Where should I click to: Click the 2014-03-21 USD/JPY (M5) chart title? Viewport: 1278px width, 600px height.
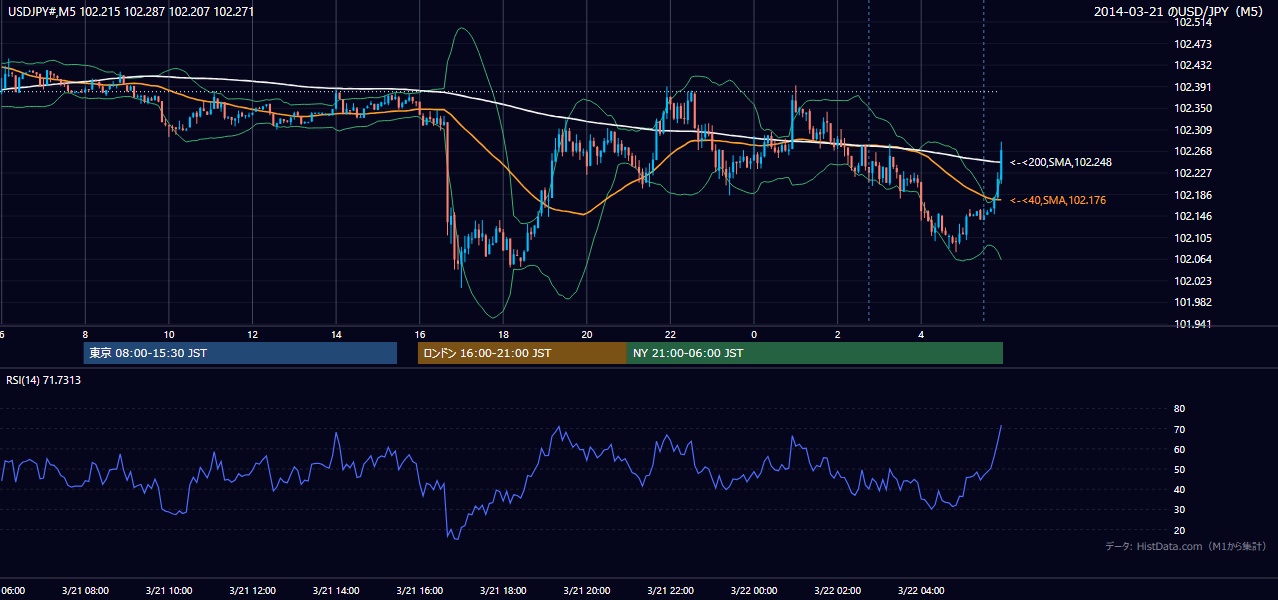(1180, 12)
